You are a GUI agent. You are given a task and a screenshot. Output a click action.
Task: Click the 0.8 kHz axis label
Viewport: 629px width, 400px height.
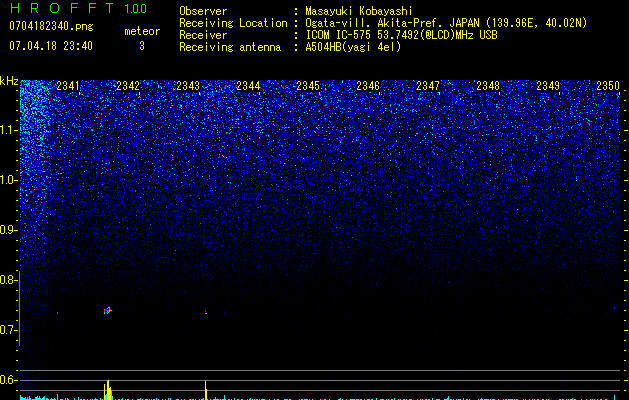click(x=9, y=280)
